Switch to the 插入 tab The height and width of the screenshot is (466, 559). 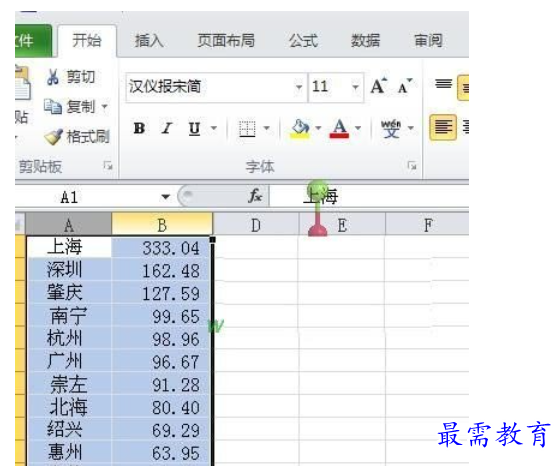pyautogui.click(x=149, y=41)
